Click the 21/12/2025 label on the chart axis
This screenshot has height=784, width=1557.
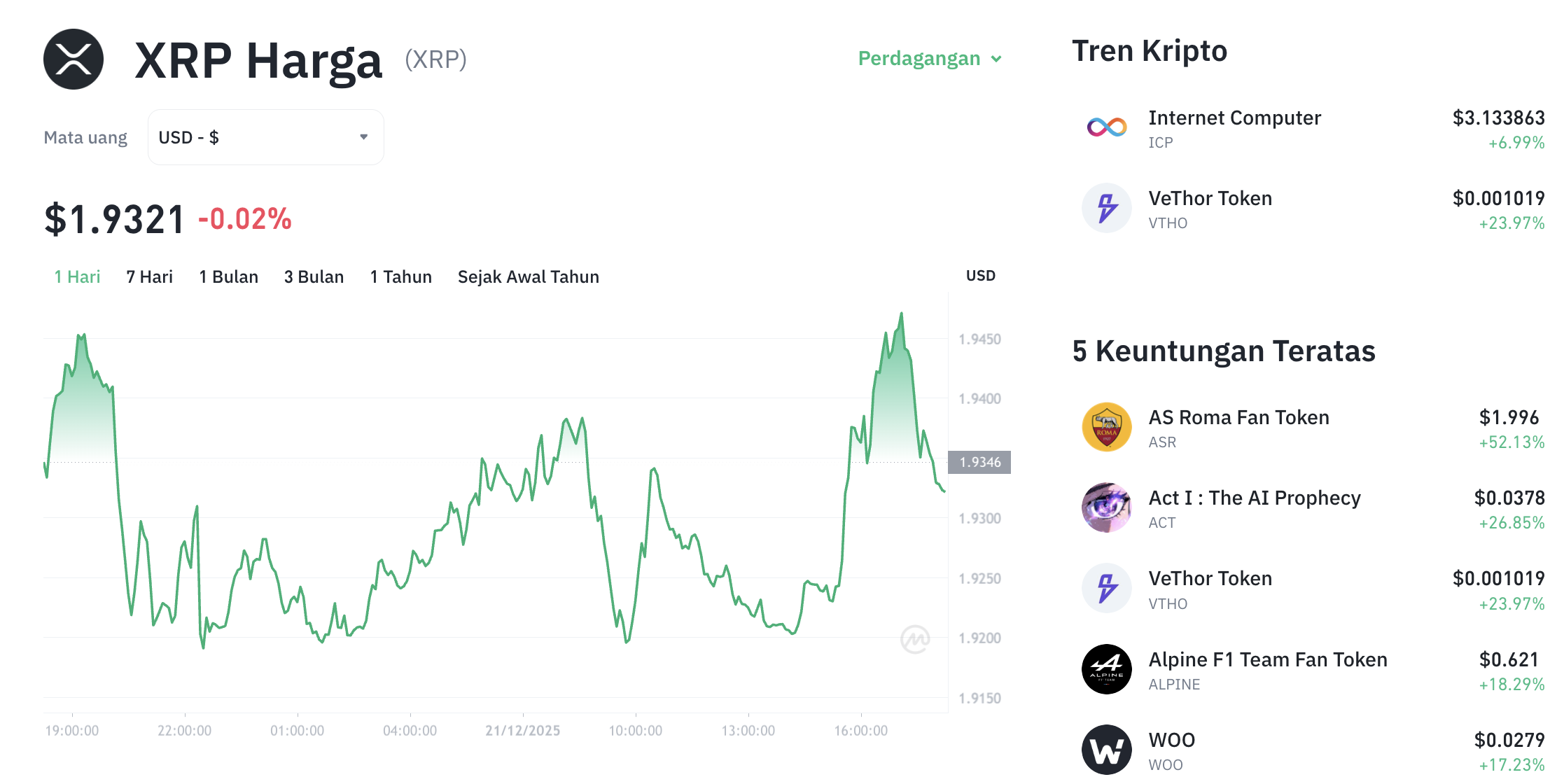pos(522,730)
